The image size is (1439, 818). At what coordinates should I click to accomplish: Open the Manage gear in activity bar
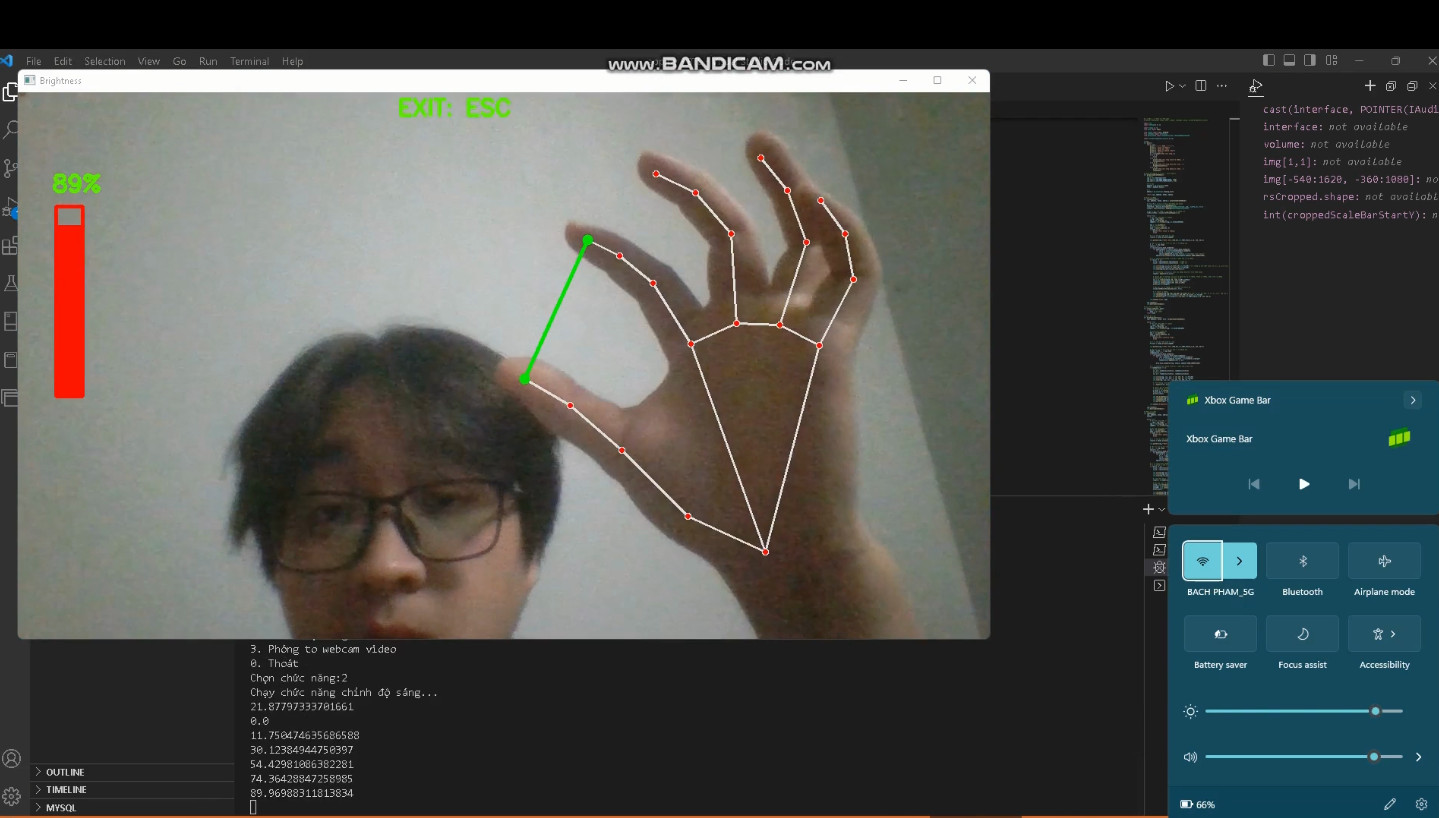(x=11, y=796)
